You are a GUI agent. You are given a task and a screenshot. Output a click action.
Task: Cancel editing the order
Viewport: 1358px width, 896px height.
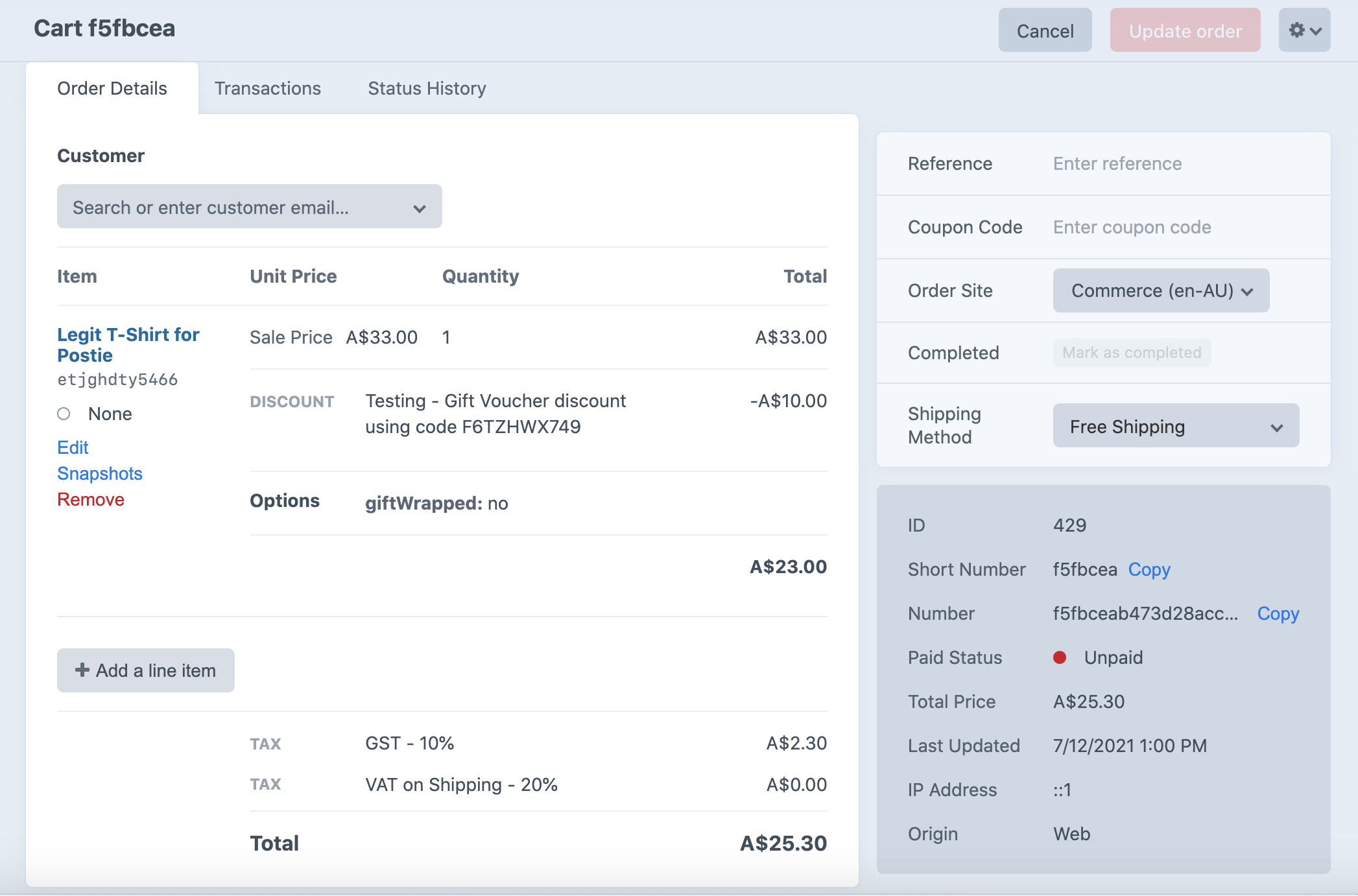pyautogui.click(x=1045, y=30)
